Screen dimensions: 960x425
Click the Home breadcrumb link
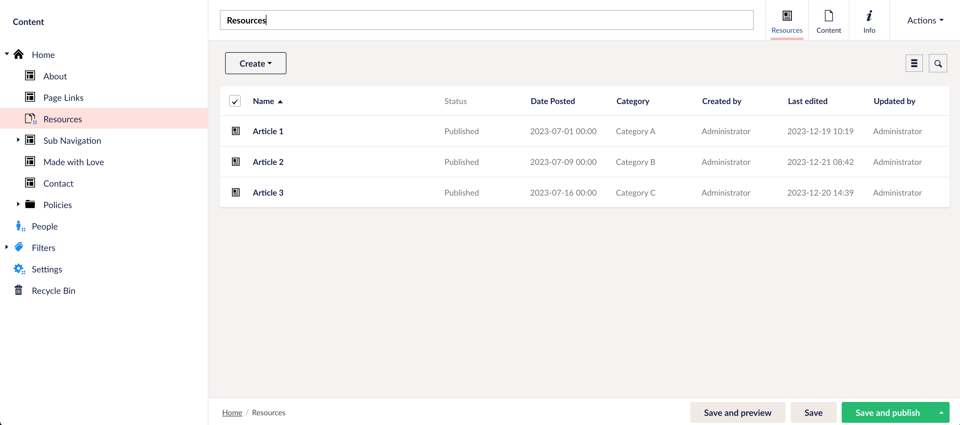232,412
